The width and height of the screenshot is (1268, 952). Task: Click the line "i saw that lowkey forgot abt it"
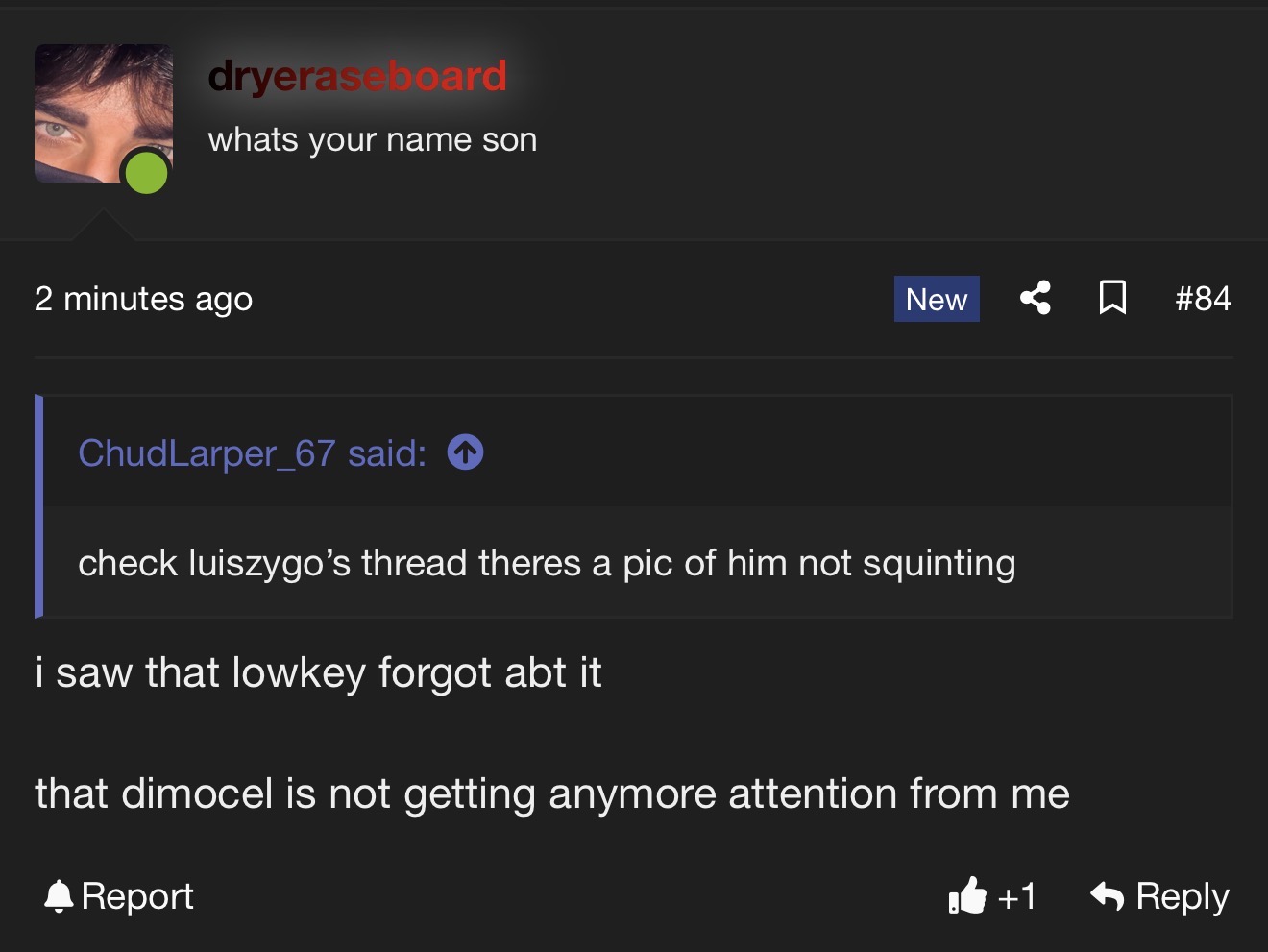click(318, 672)
